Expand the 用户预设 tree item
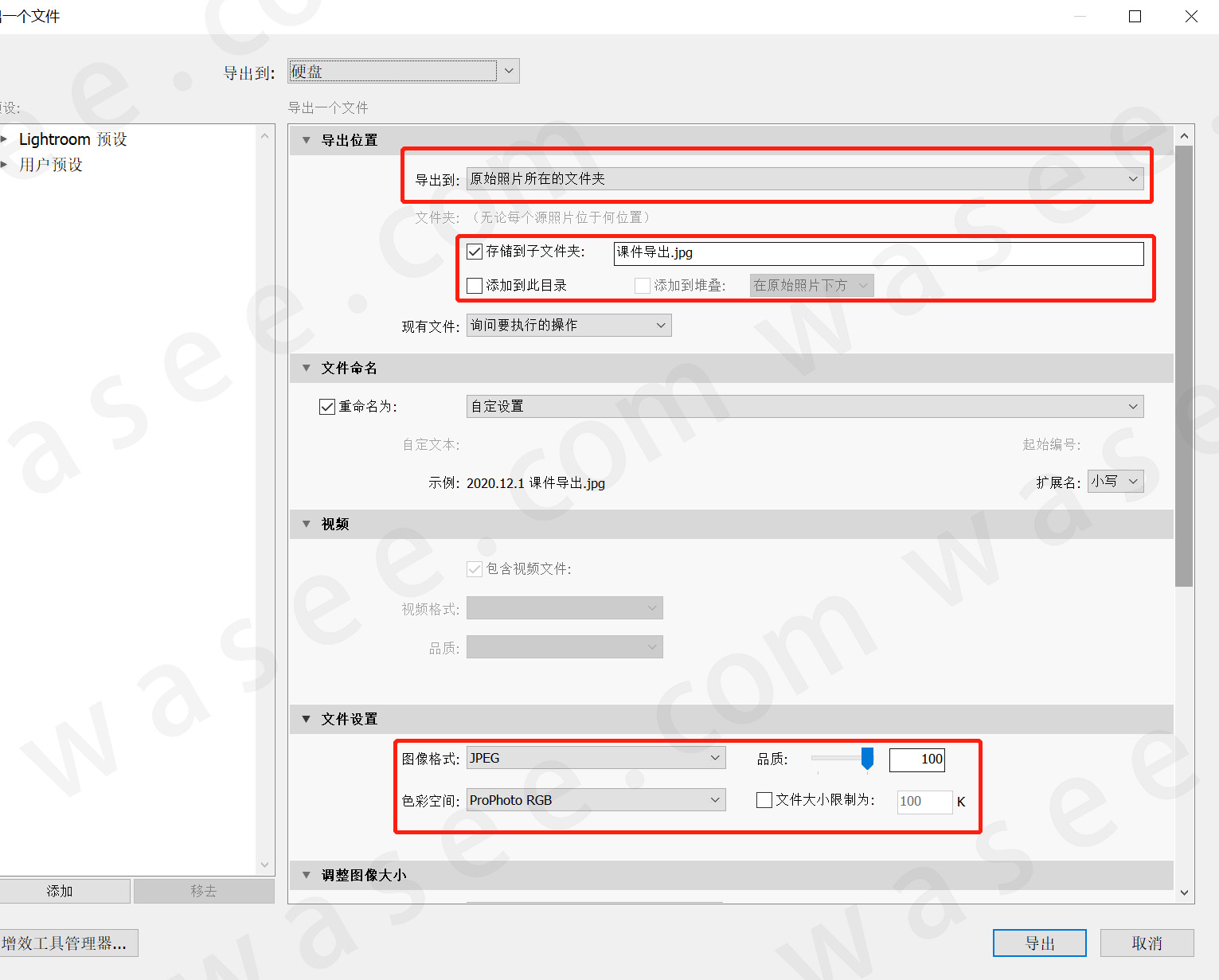The height and width of the screenshot is (980, 1219). pyautogui.click(x=4, y=165)
